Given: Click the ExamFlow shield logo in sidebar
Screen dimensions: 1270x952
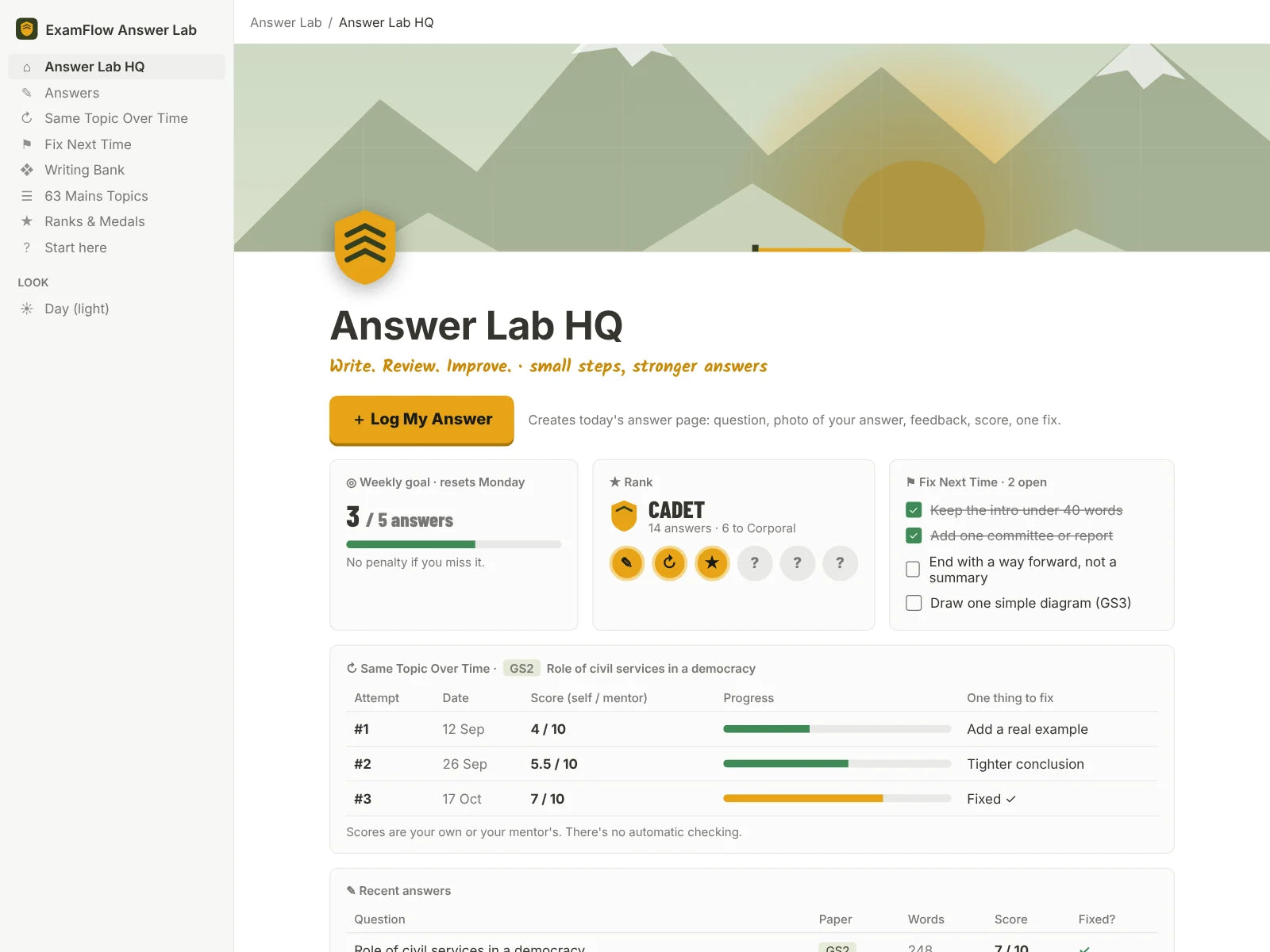Looking at the screenshot, I should [x=27, y=29].
